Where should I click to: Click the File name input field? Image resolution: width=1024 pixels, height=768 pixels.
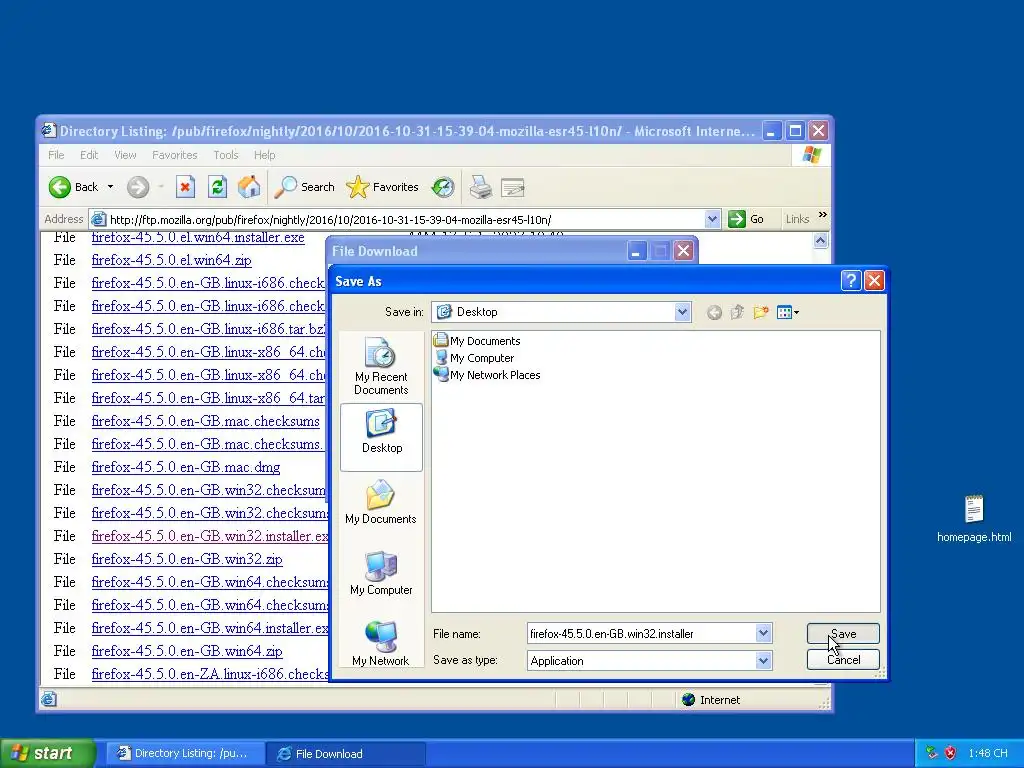642,633
